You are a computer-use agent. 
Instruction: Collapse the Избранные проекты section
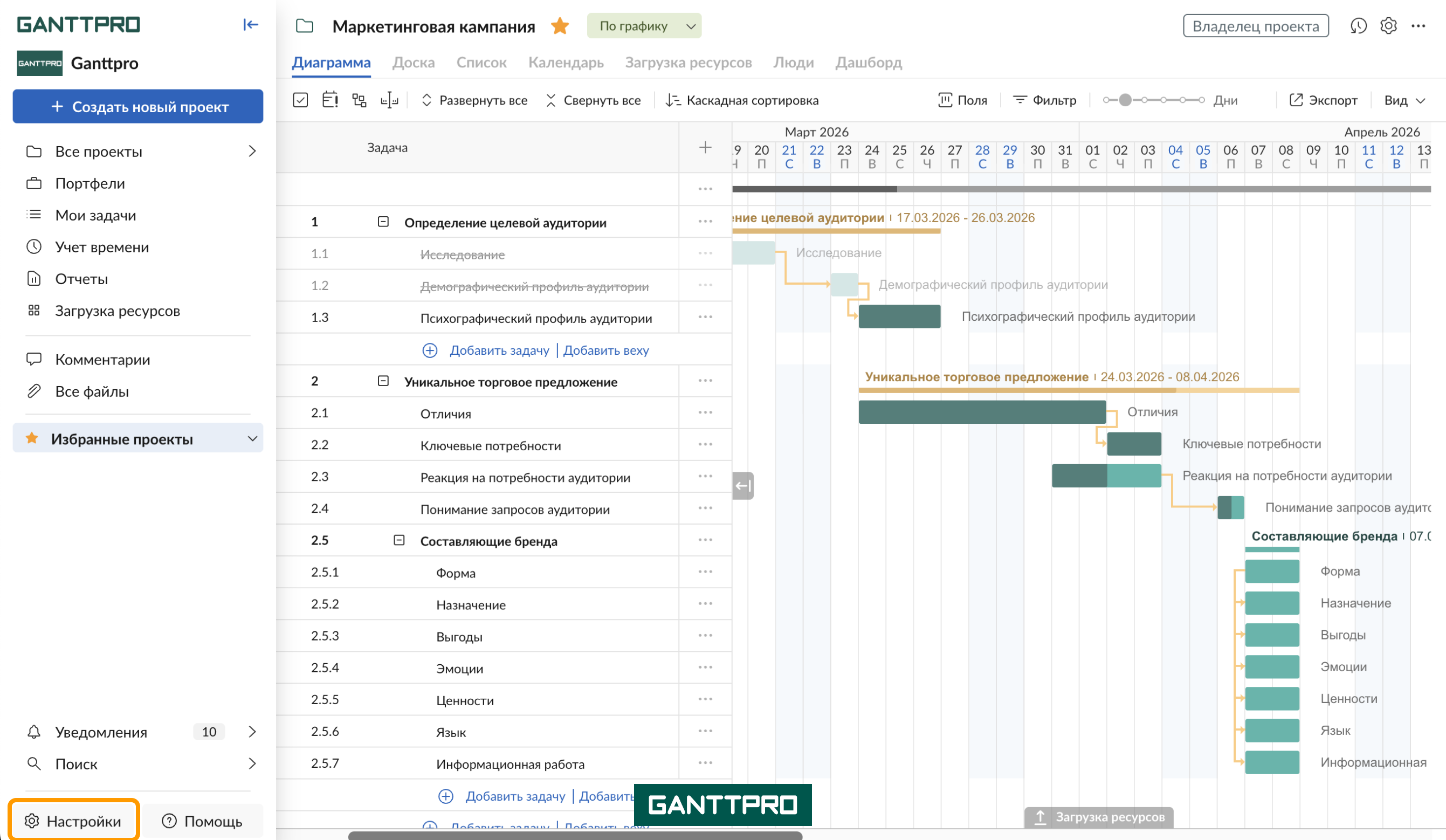click(x=252, y=439)
